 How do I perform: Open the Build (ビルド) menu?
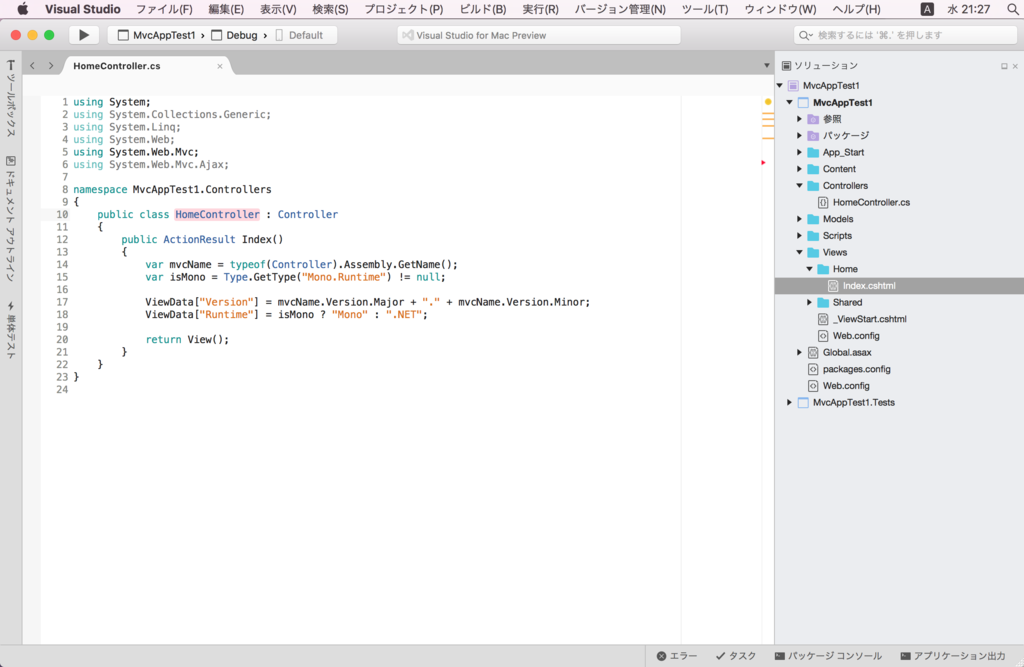pyautogui.click(x=483, y=9)
